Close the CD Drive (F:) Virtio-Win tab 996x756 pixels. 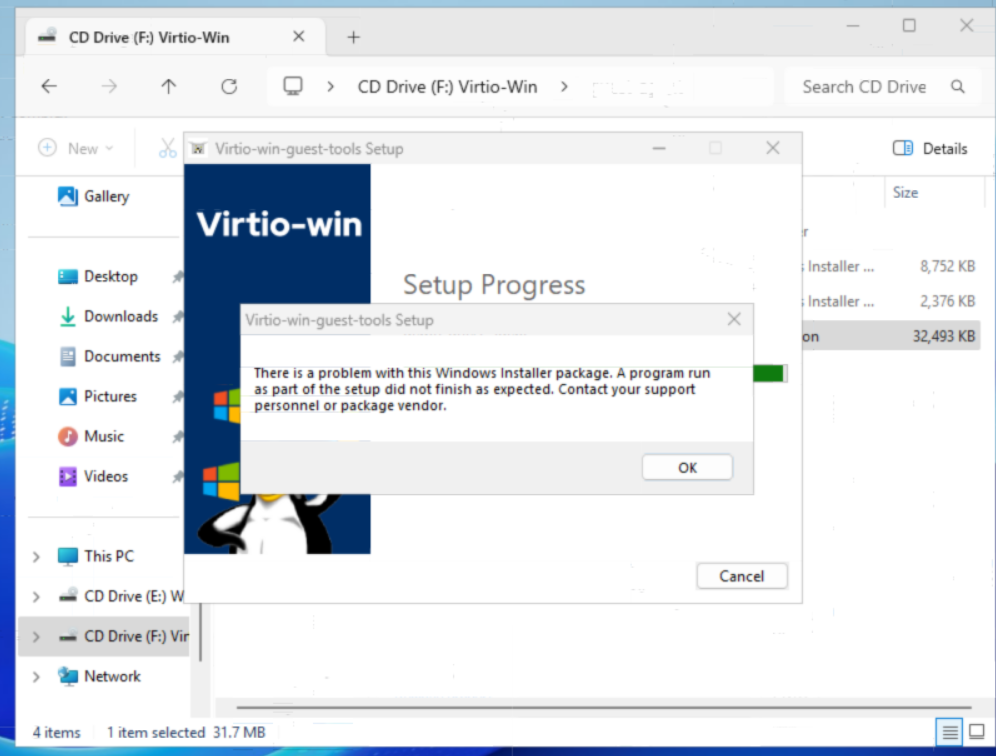(x=298, y=37)
